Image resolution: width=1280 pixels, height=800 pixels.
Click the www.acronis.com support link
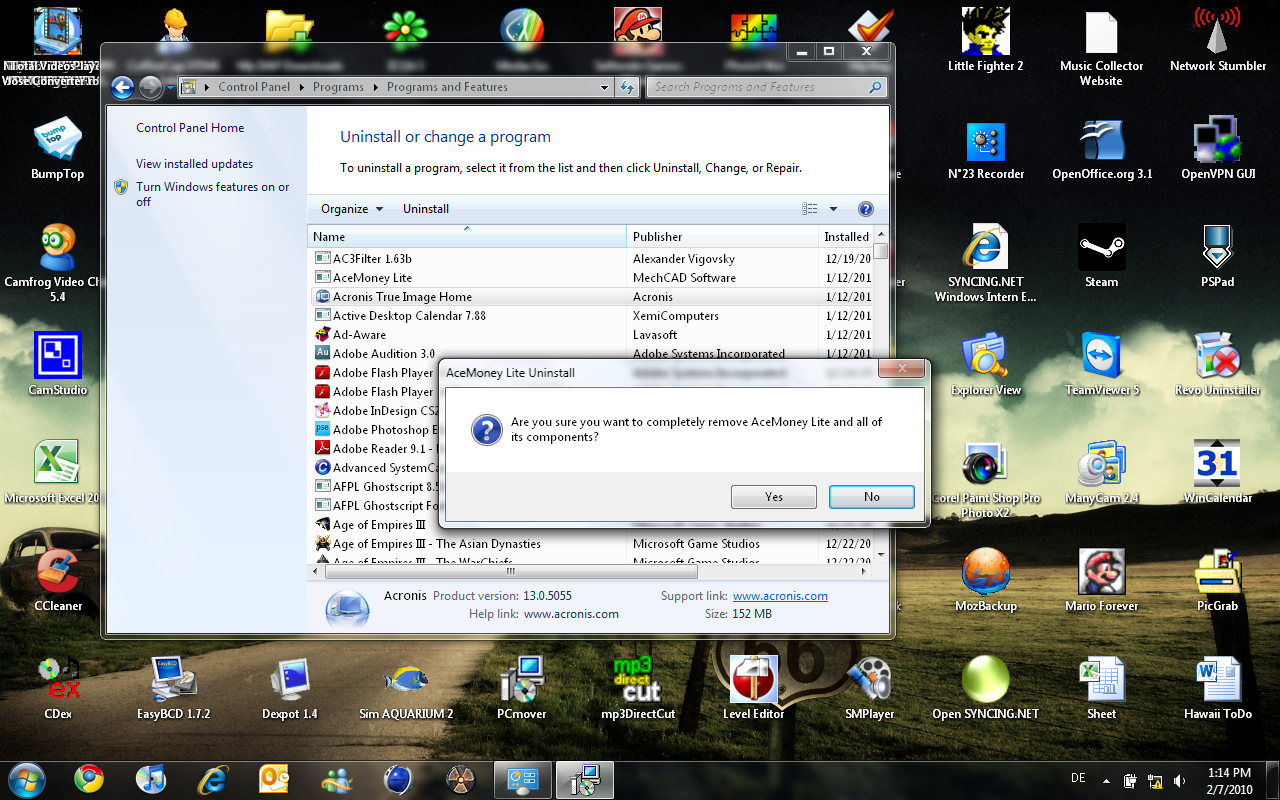(780, 596)
